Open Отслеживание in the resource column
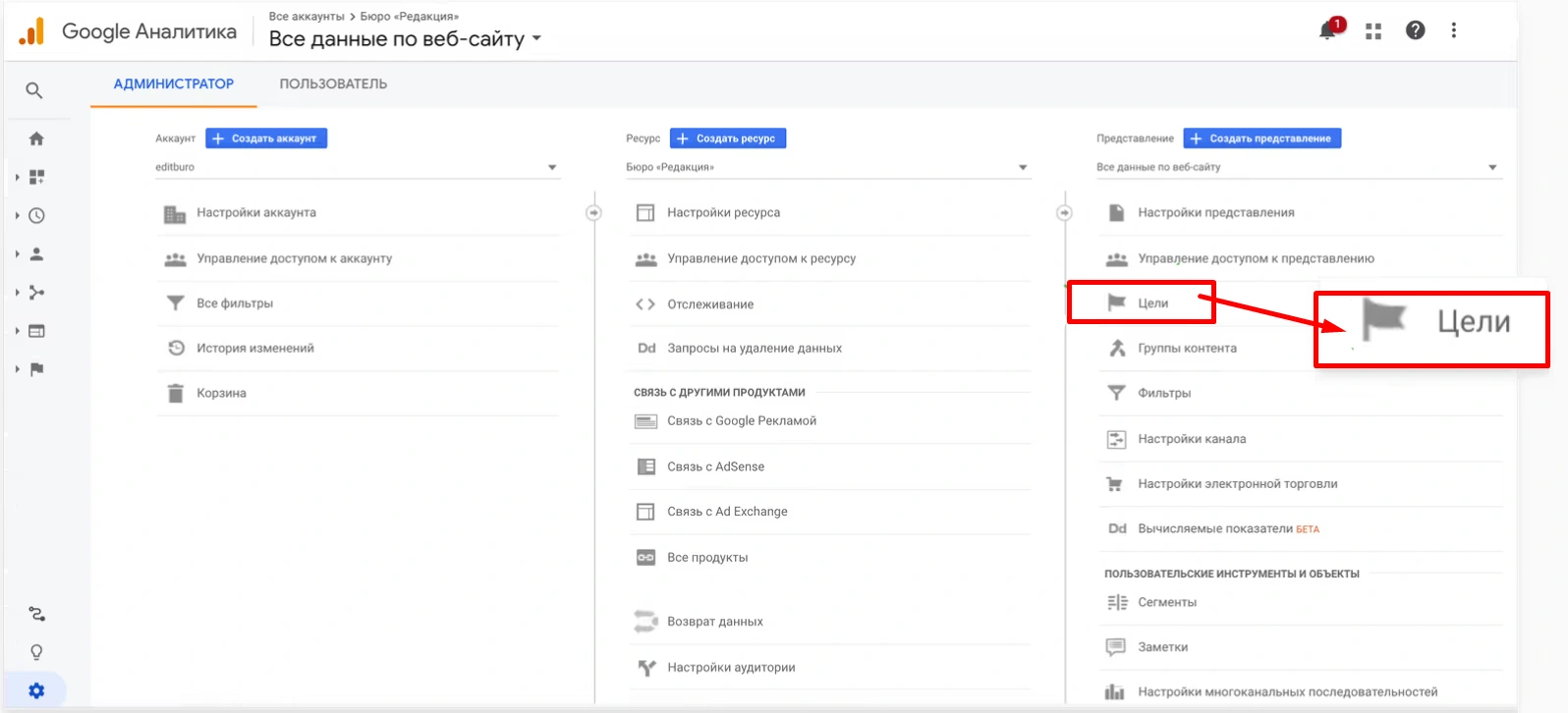Image resolution: width=1568 pixels, height=713 pixels. point(710,304)
